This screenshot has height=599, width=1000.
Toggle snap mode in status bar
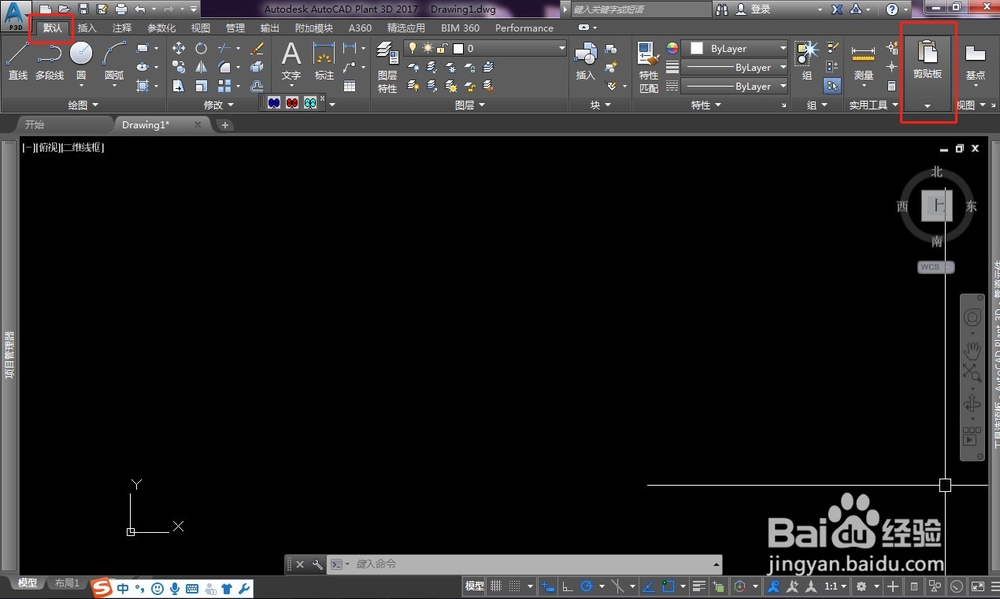tap(515, 586)
